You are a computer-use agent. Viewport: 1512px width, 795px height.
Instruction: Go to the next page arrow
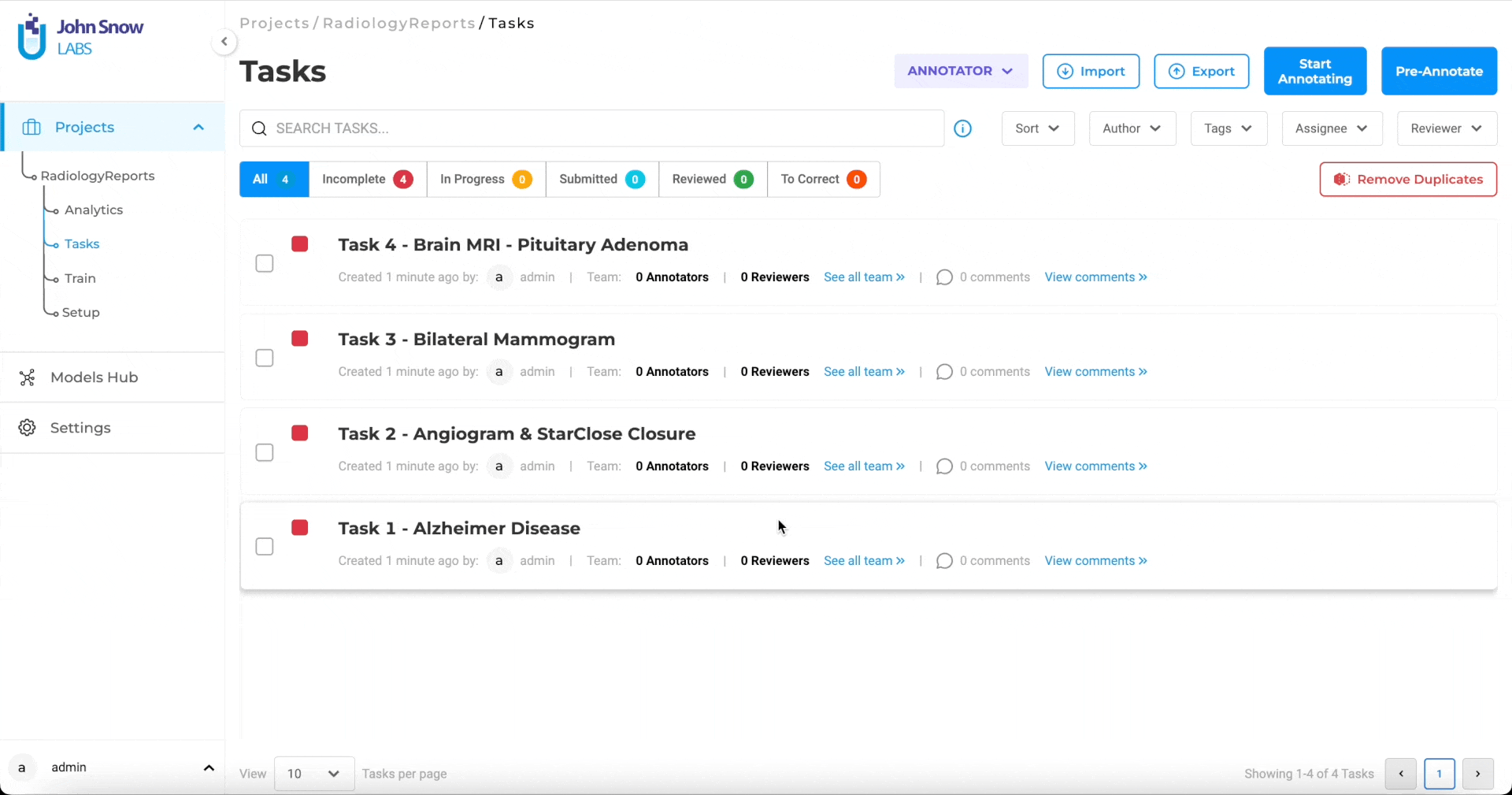[1478, 774]
